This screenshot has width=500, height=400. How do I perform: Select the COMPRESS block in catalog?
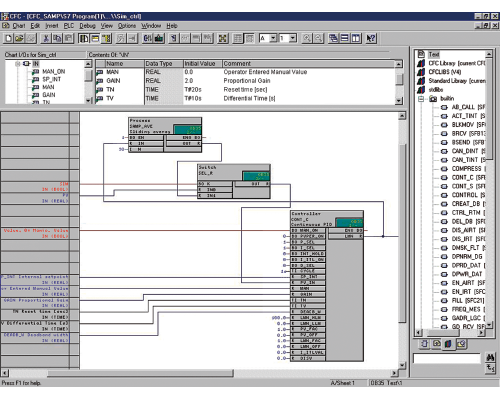[x=468, y=169]
